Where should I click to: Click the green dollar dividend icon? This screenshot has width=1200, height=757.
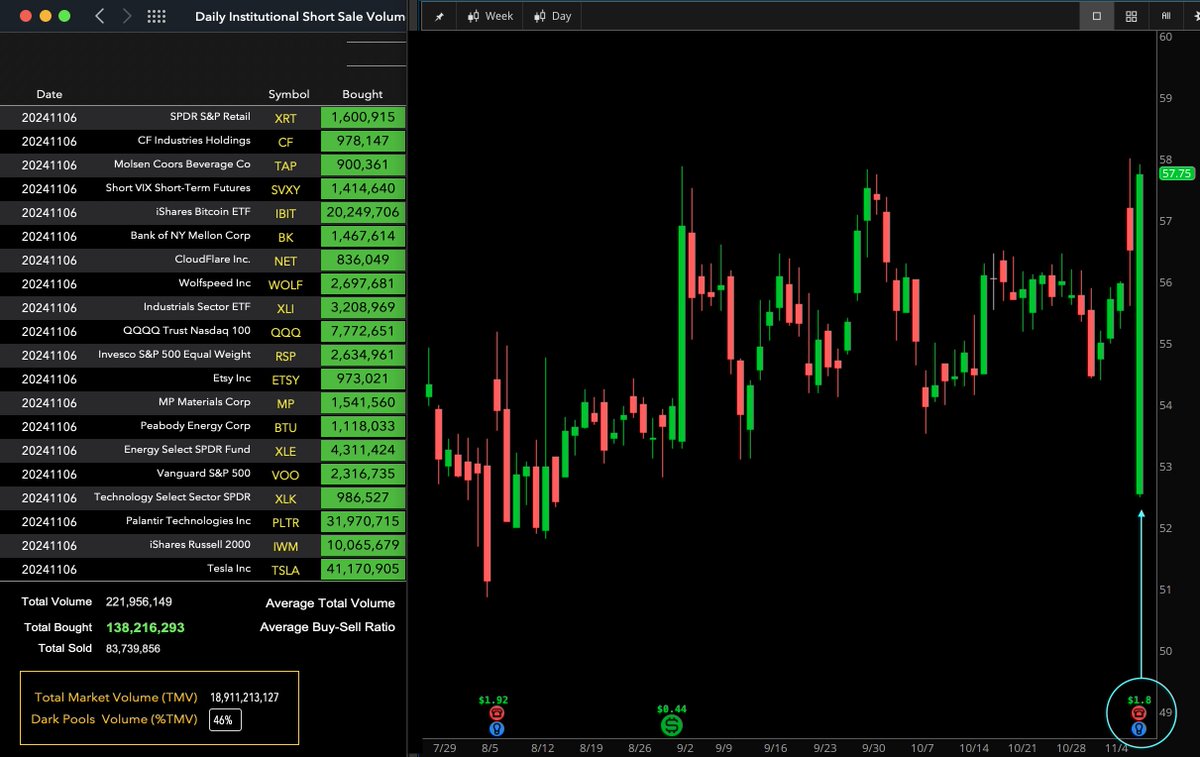670,724
